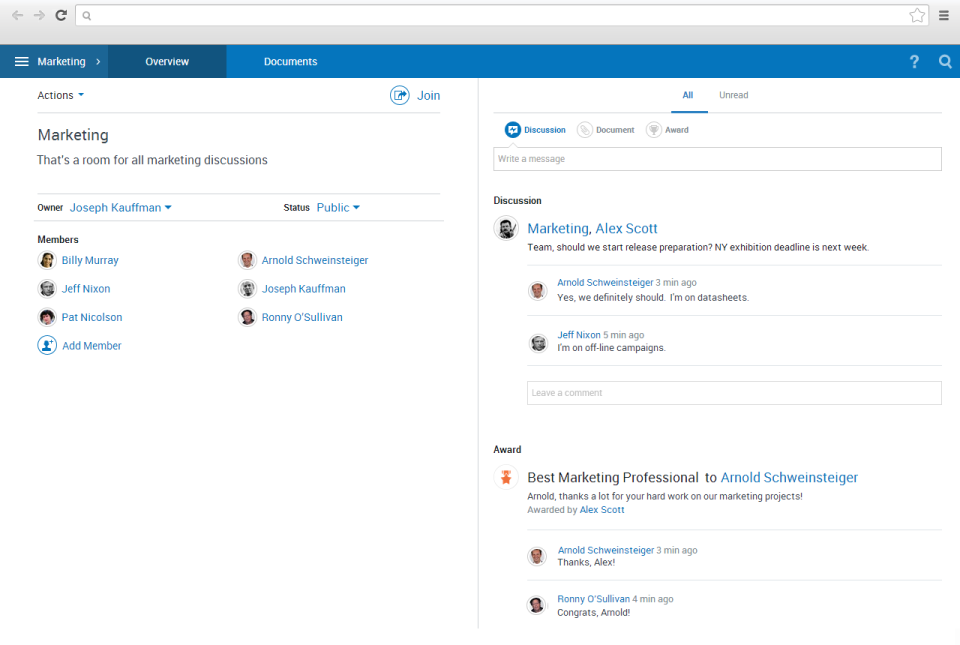Open Jeff Nixon's member profile
The height and width of the screenshot is (645, 960).
pyautogui.click(x=86, y=288)
